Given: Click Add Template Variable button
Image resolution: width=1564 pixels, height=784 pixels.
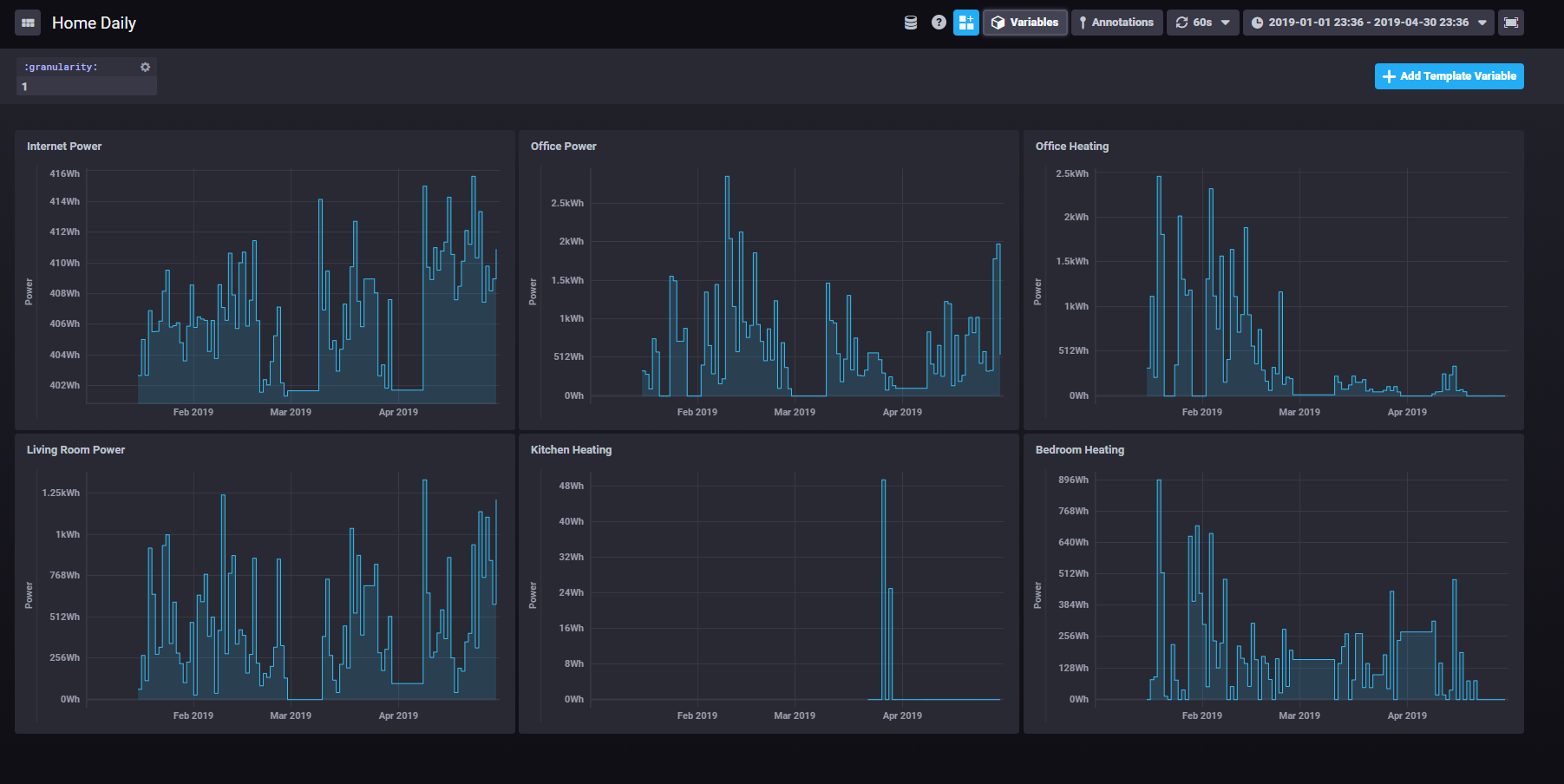Looking at the screenshot, I should (1449, 76).
